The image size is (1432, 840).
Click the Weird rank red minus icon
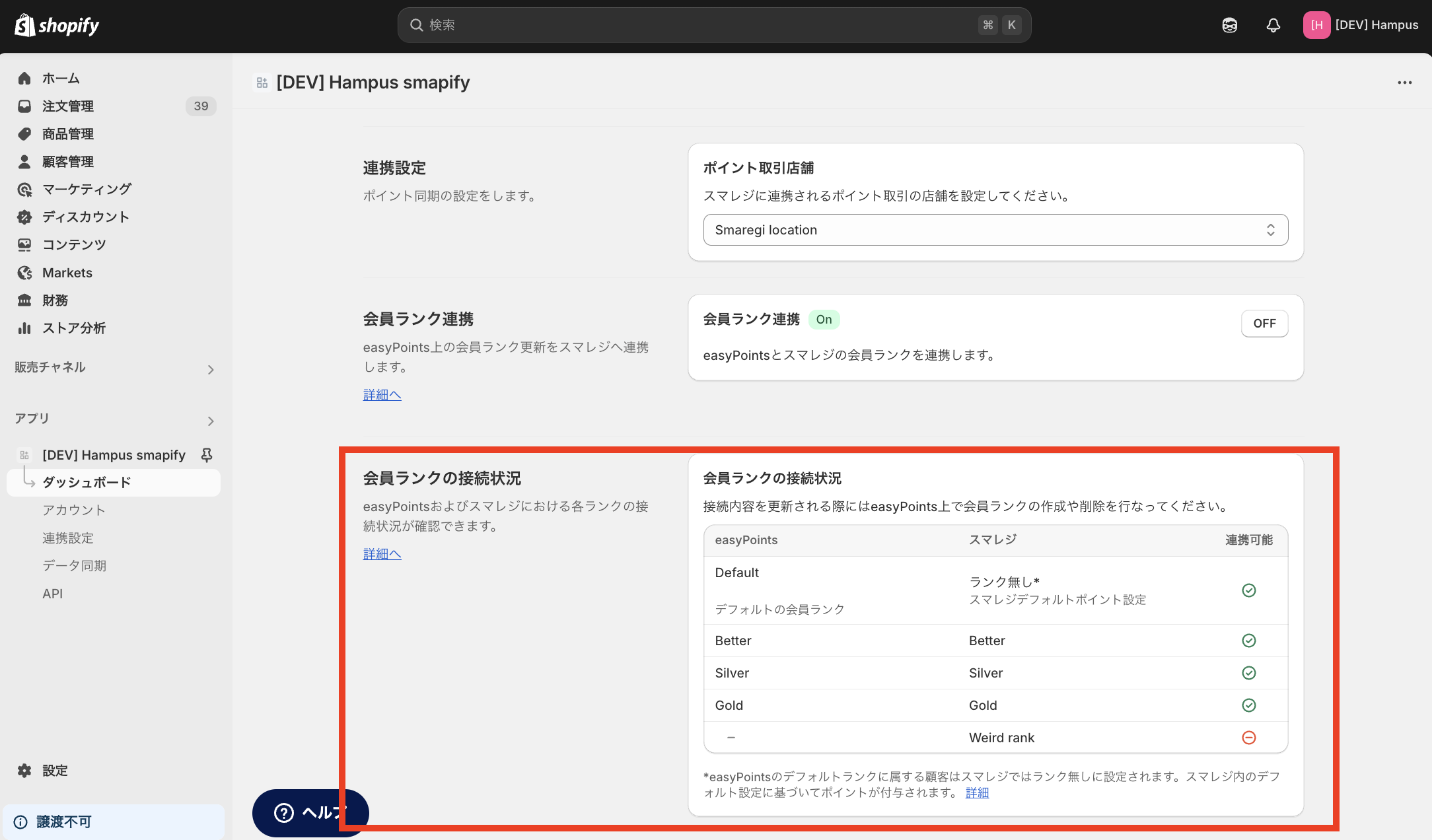click(x=1248, y=738)
